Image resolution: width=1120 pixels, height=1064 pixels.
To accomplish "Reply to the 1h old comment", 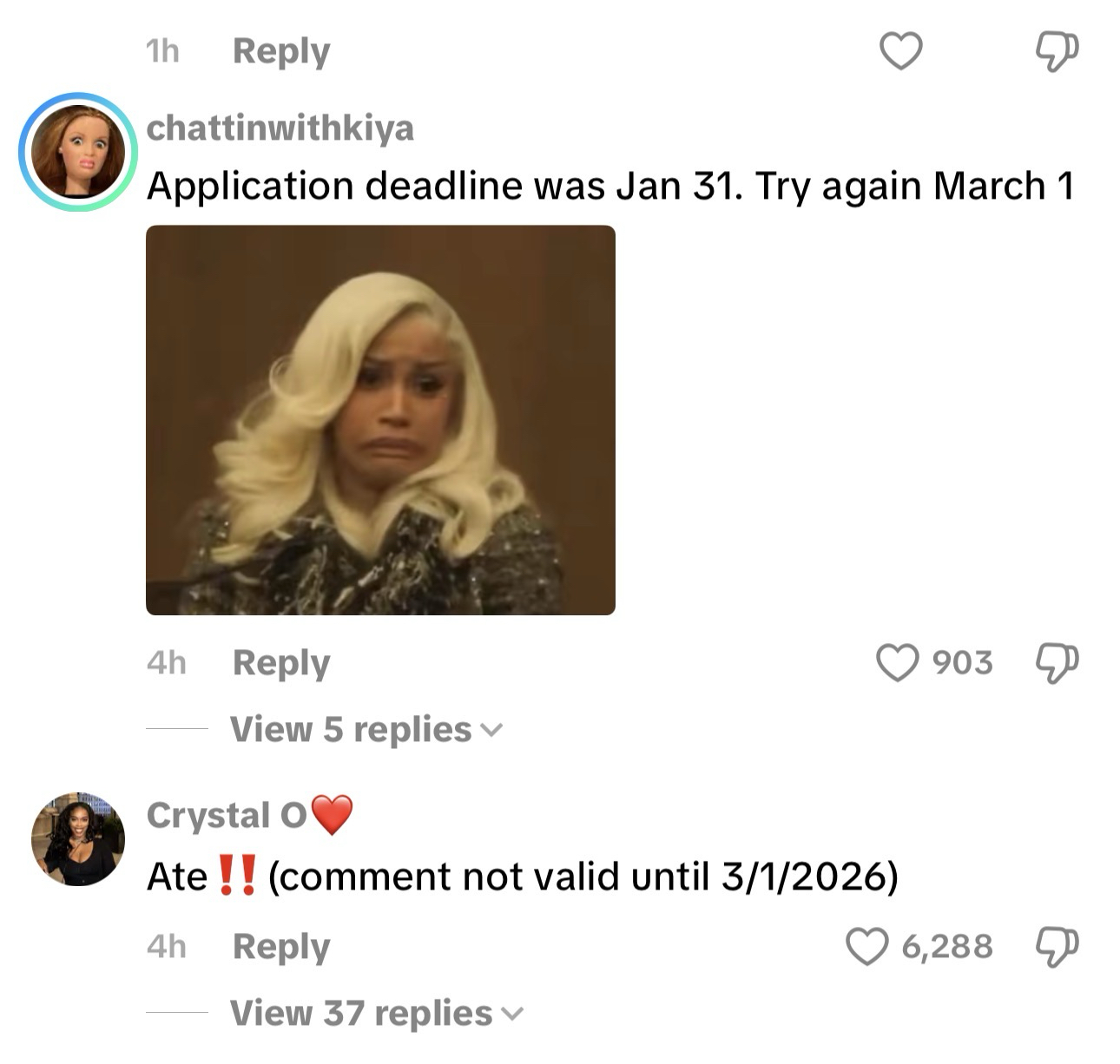I will coord(281,51).
